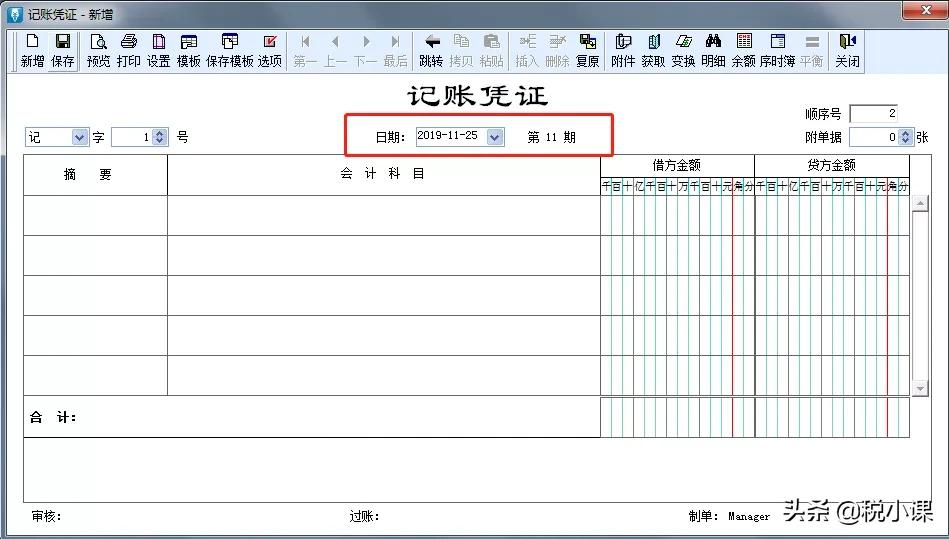Expand the 记 voucher word dropdown

coord(80,137)
